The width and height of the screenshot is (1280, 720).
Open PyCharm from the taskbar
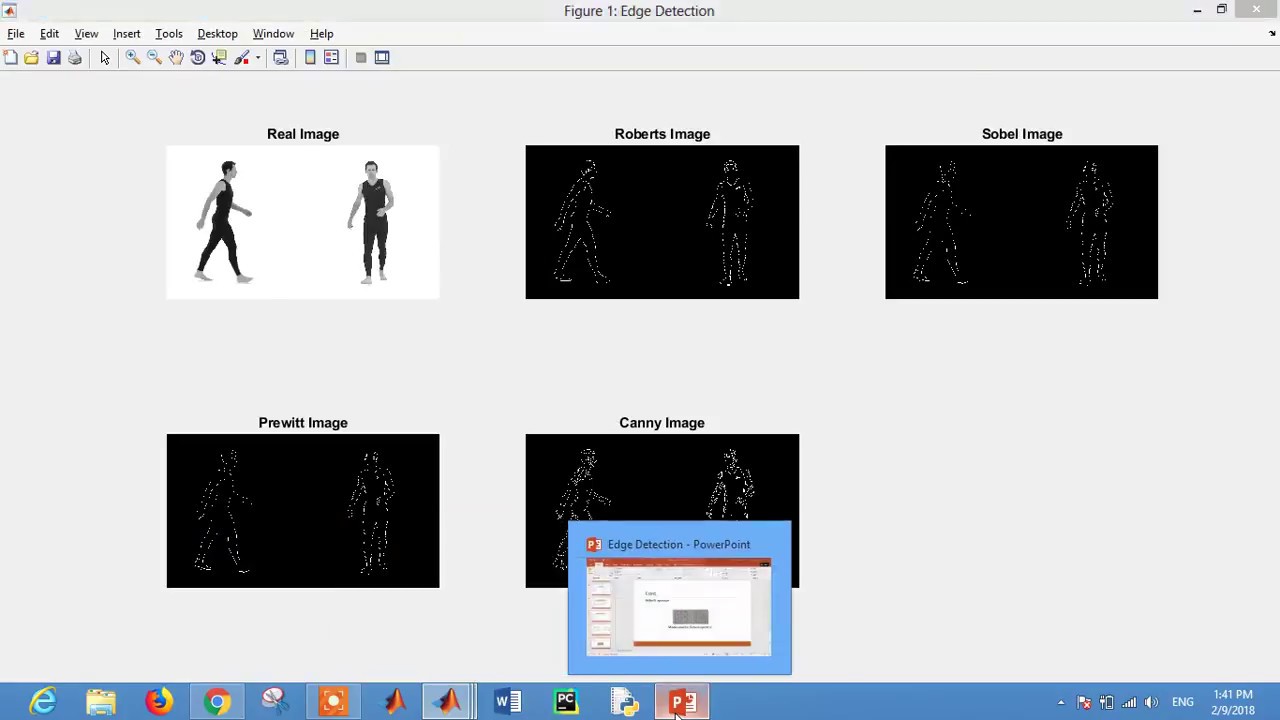(566, 702)
